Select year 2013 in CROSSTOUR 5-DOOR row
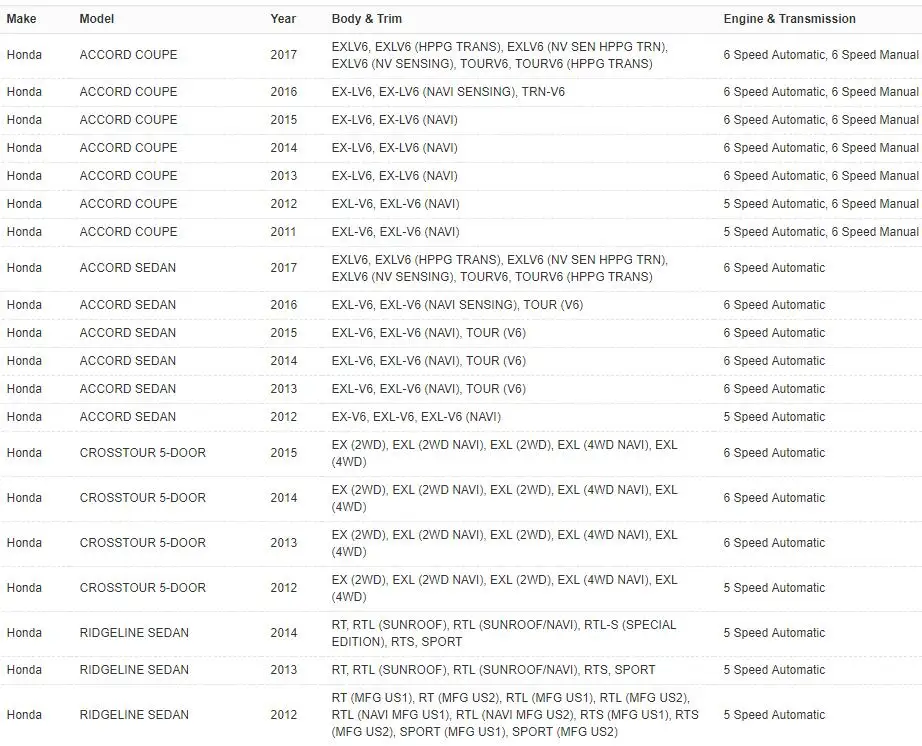 point(283,543)
